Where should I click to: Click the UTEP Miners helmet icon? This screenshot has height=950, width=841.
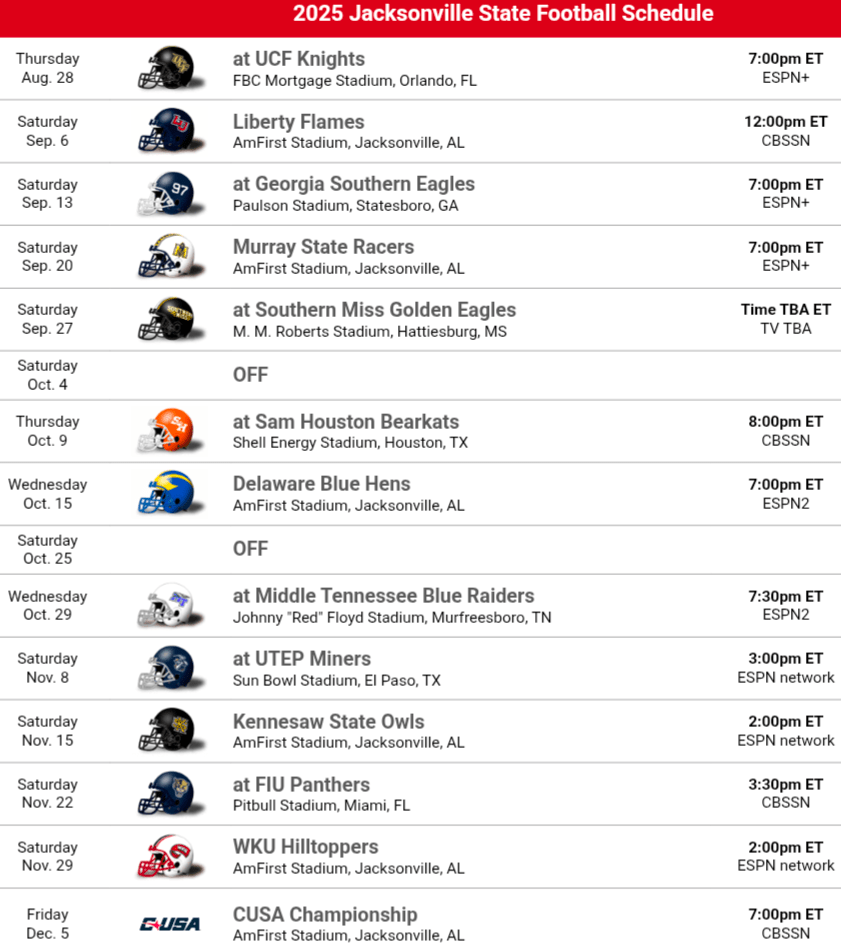point(165,668)
